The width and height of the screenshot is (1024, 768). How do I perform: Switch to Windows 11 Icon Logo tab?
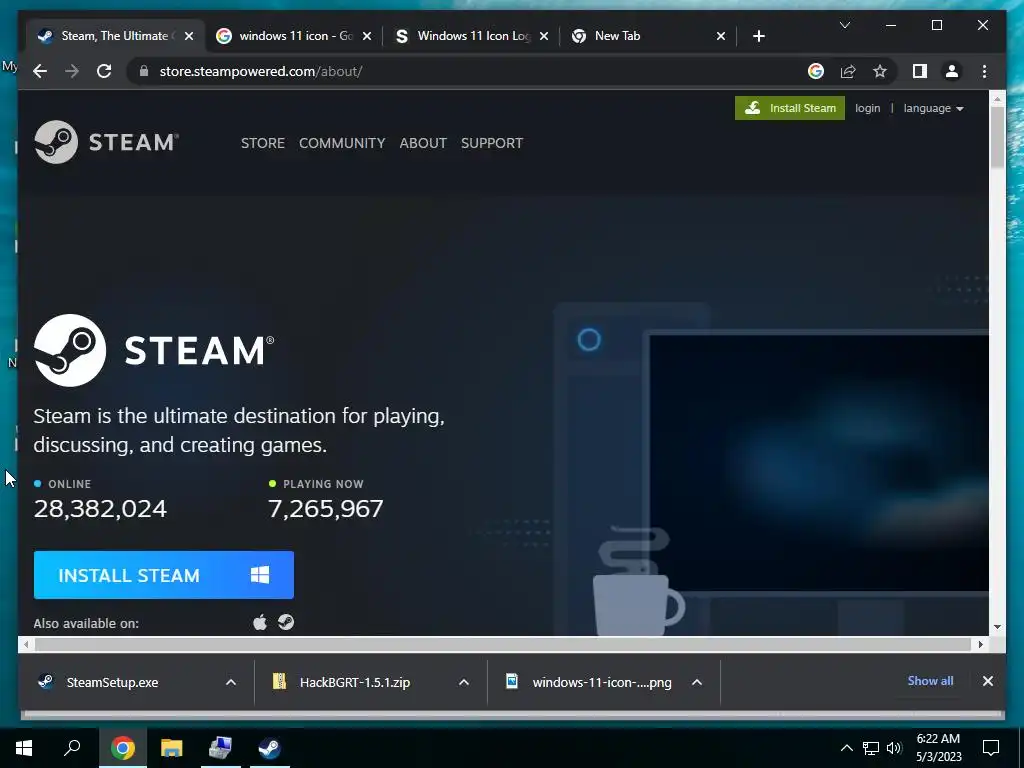473,36
